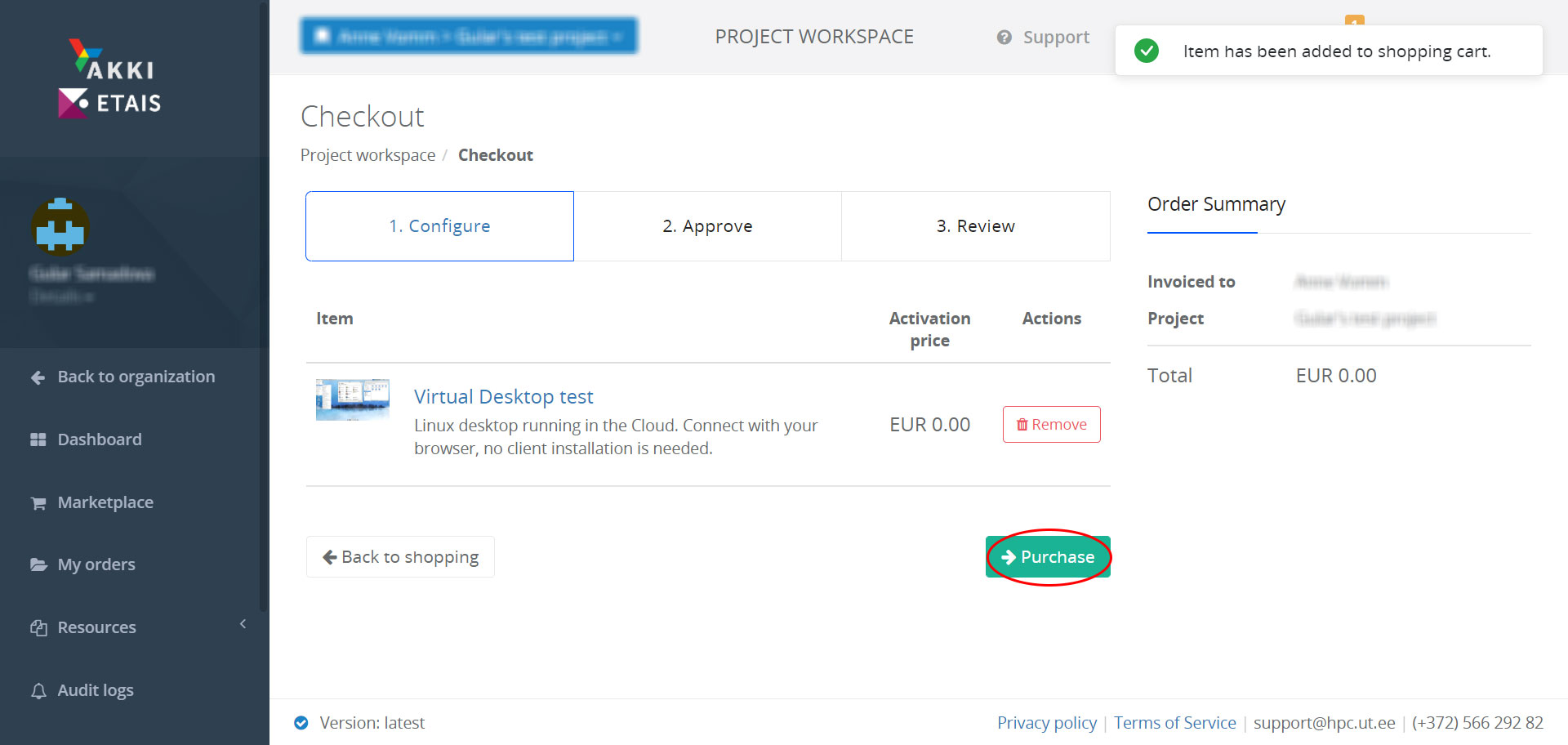This screenshot has width=1568, height=745.
Task: Expand Resources submenu chevron
Action: tap(243, 624)
